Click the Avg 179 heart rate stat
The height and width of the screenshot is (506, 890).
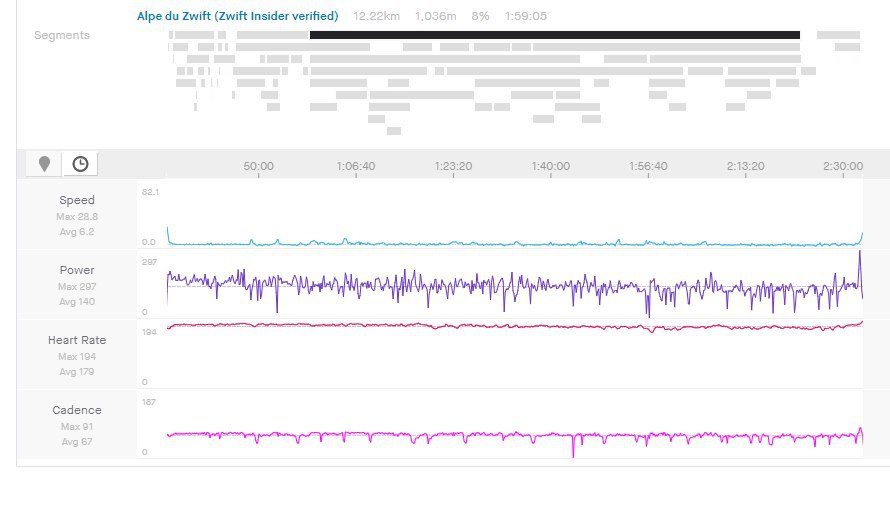(x=77, y=371)
